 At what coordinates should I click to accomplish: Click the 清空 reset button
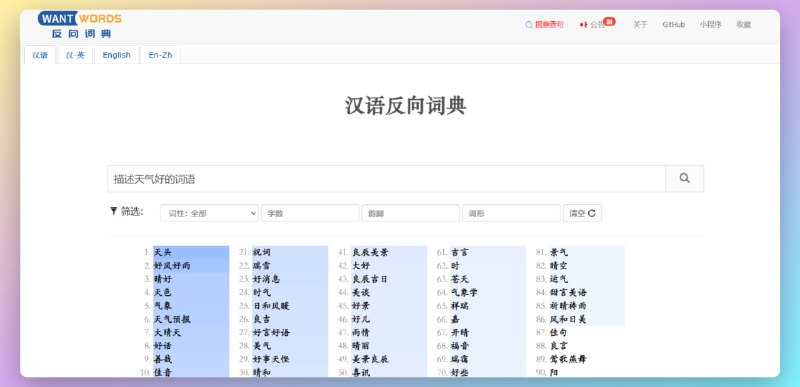582,213
